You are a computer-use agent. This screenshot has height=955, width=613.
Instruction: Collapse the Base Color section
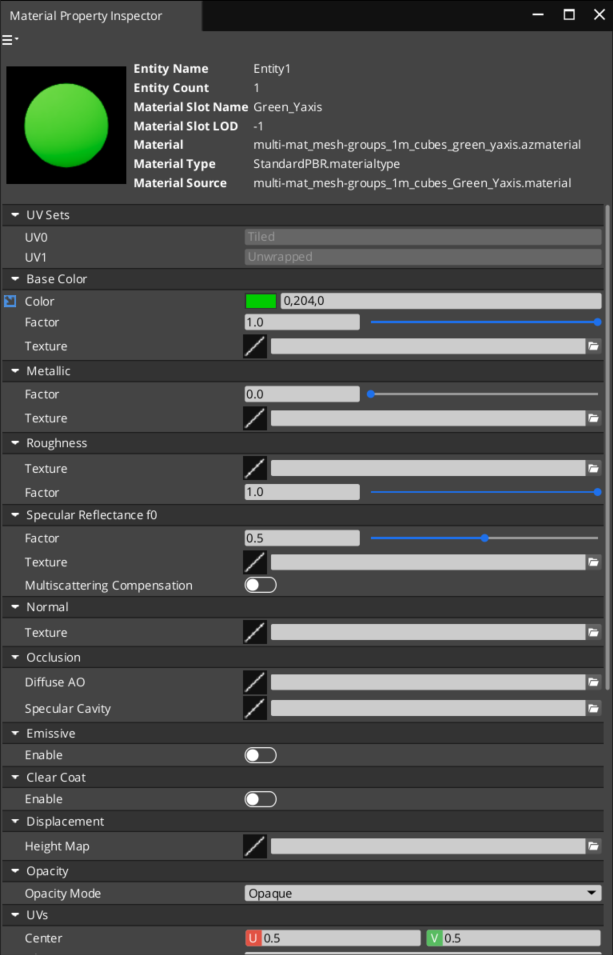pos(15,279)
